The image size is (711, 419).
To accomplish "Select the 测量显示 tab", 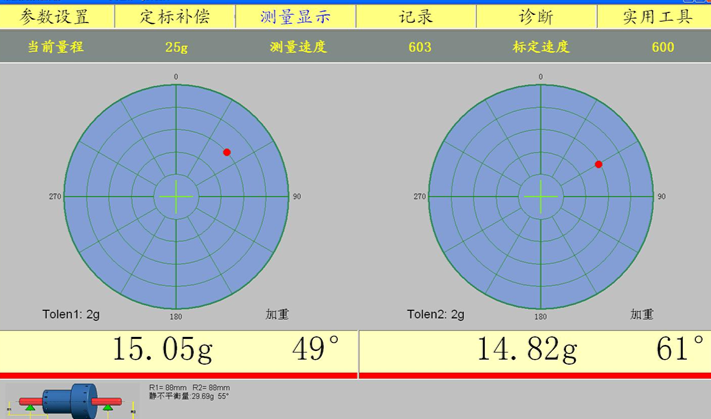I will 295,16.
